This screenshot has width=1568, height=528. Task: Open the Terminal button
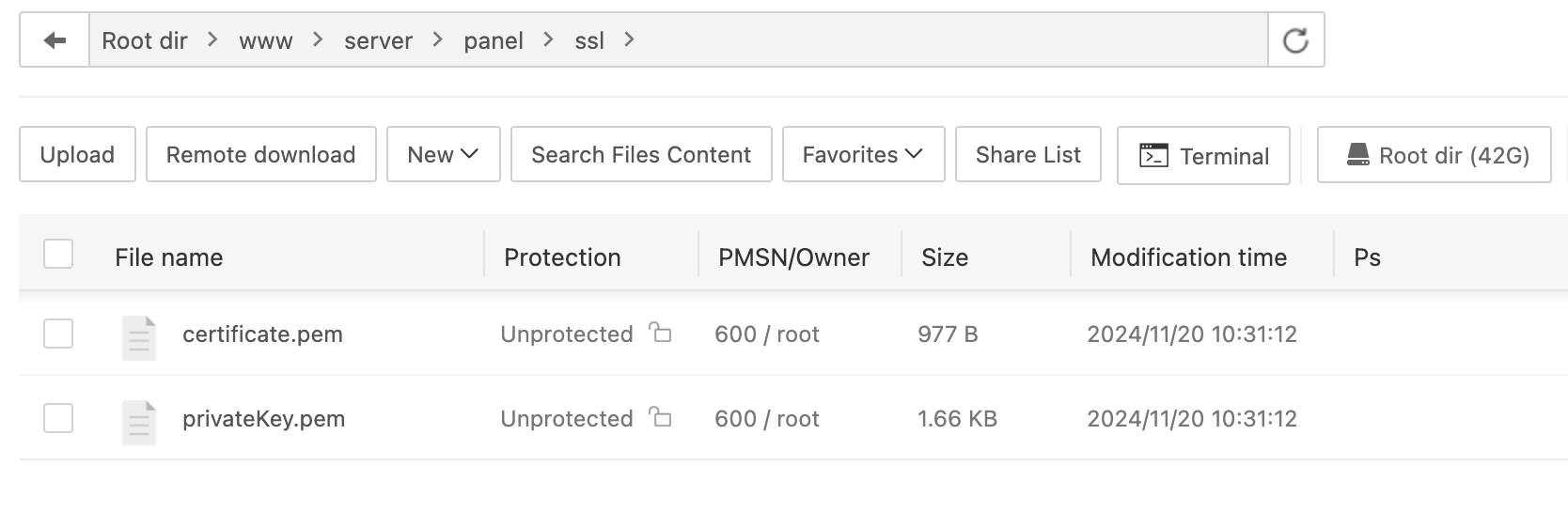(1203, 156)
